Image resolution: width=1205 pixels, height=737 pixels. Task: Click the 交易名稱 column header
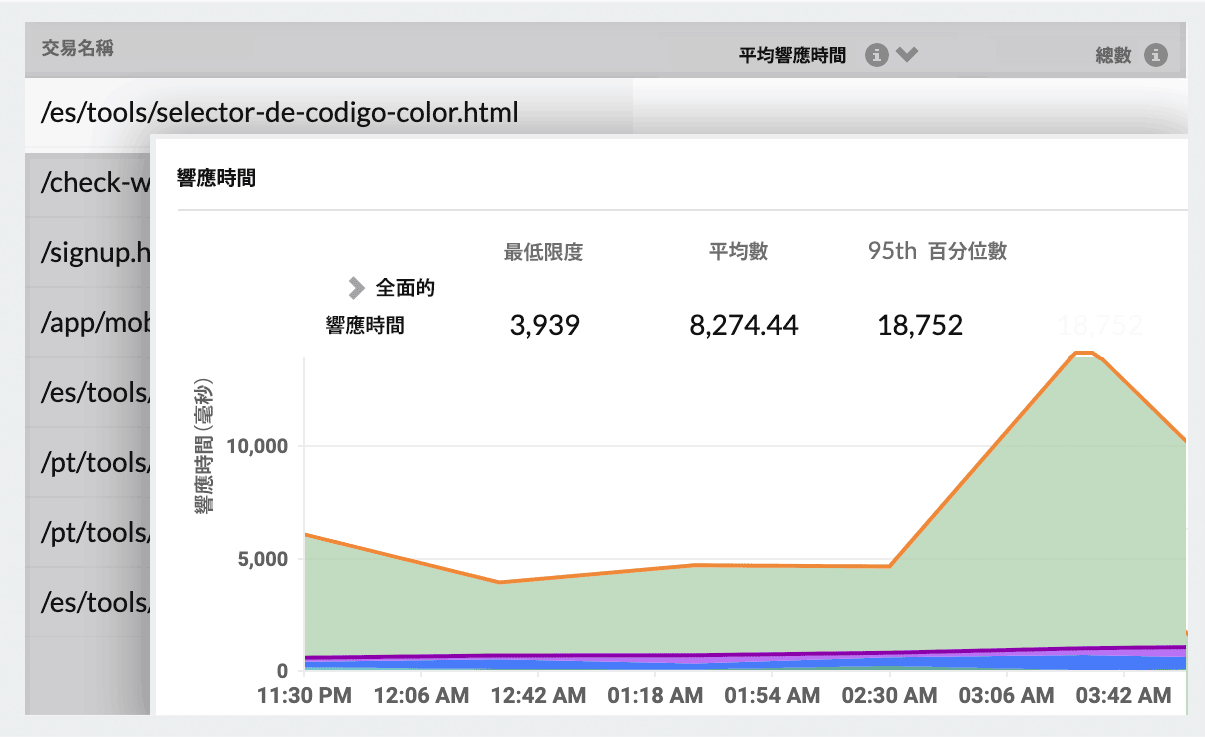point(76,45)
